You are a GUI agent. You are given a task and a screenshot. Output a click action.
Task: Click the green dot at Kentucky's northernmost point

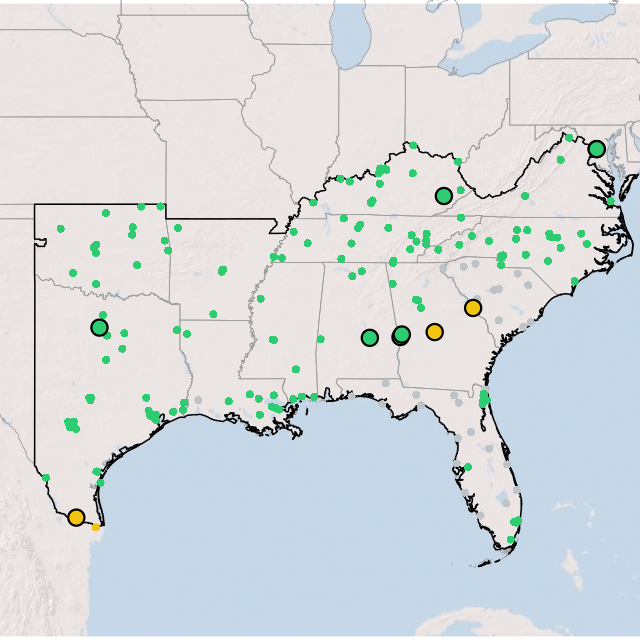point(413,145)
